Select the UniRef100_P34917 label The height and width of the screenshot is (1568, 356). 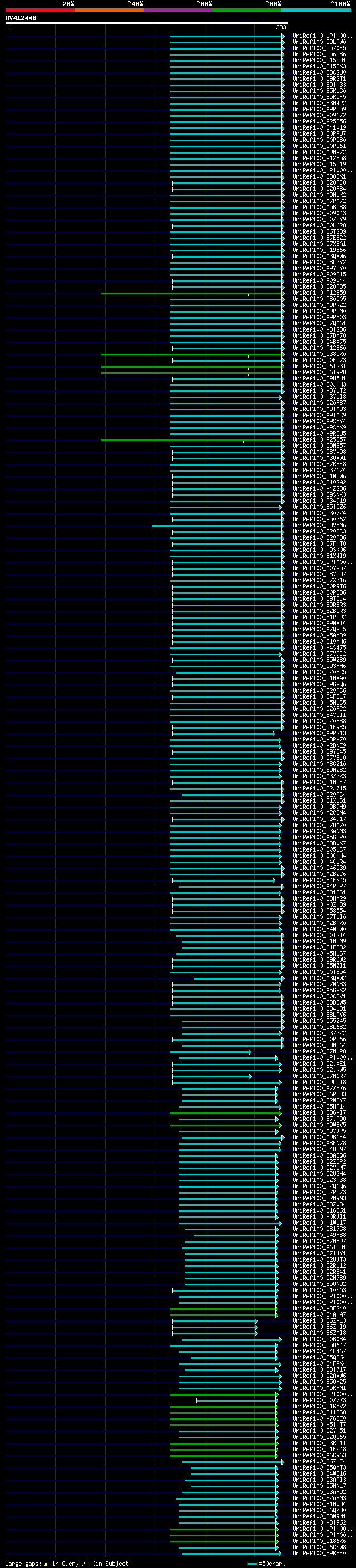click(x=319, y=819)
